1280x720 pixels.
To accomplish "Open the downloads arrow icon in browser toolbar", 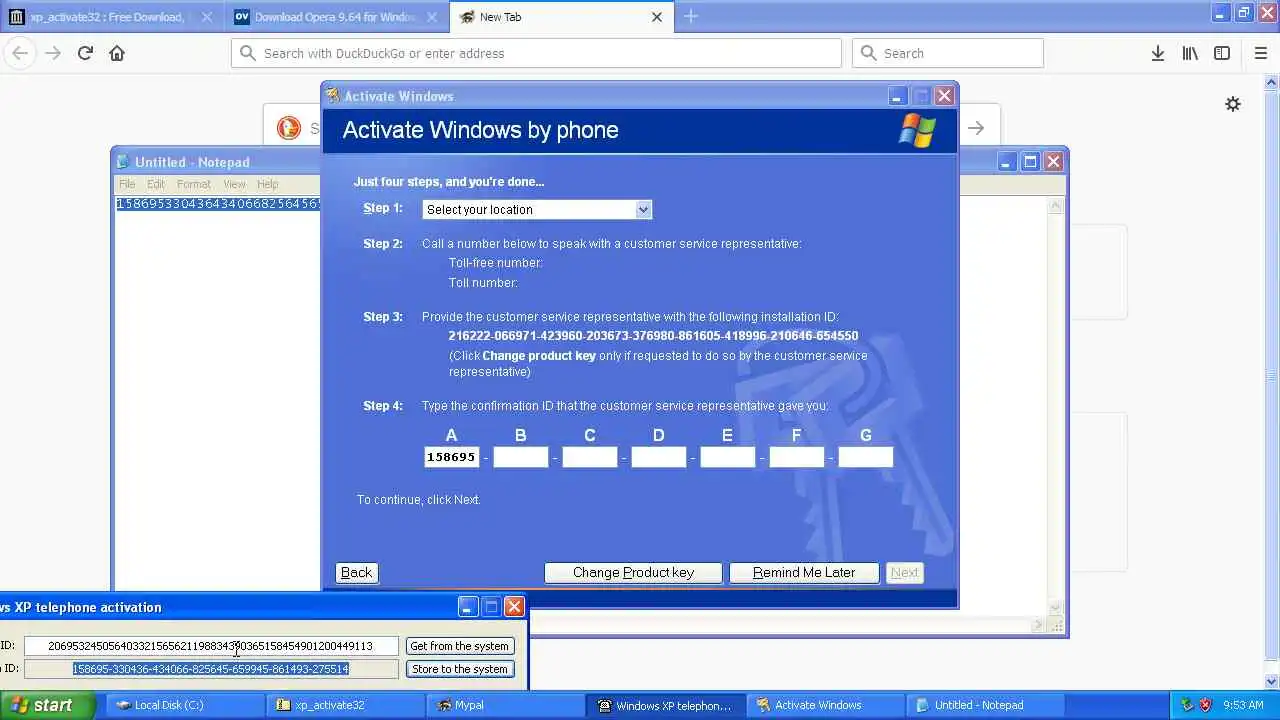I will click(1157, 53).
